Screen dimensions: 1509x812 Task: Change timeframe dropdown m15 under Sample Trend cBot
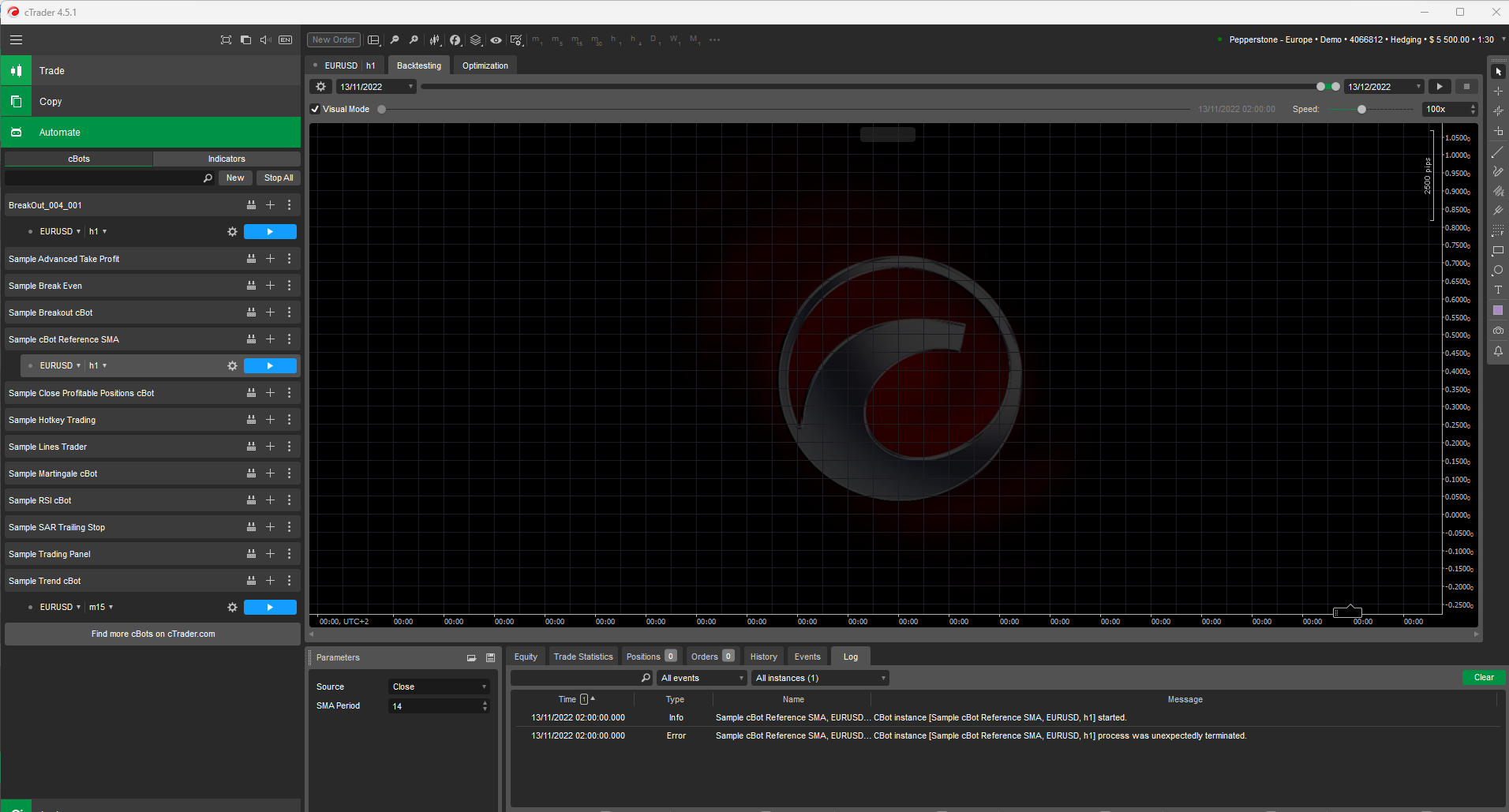[x=101, y=607]
